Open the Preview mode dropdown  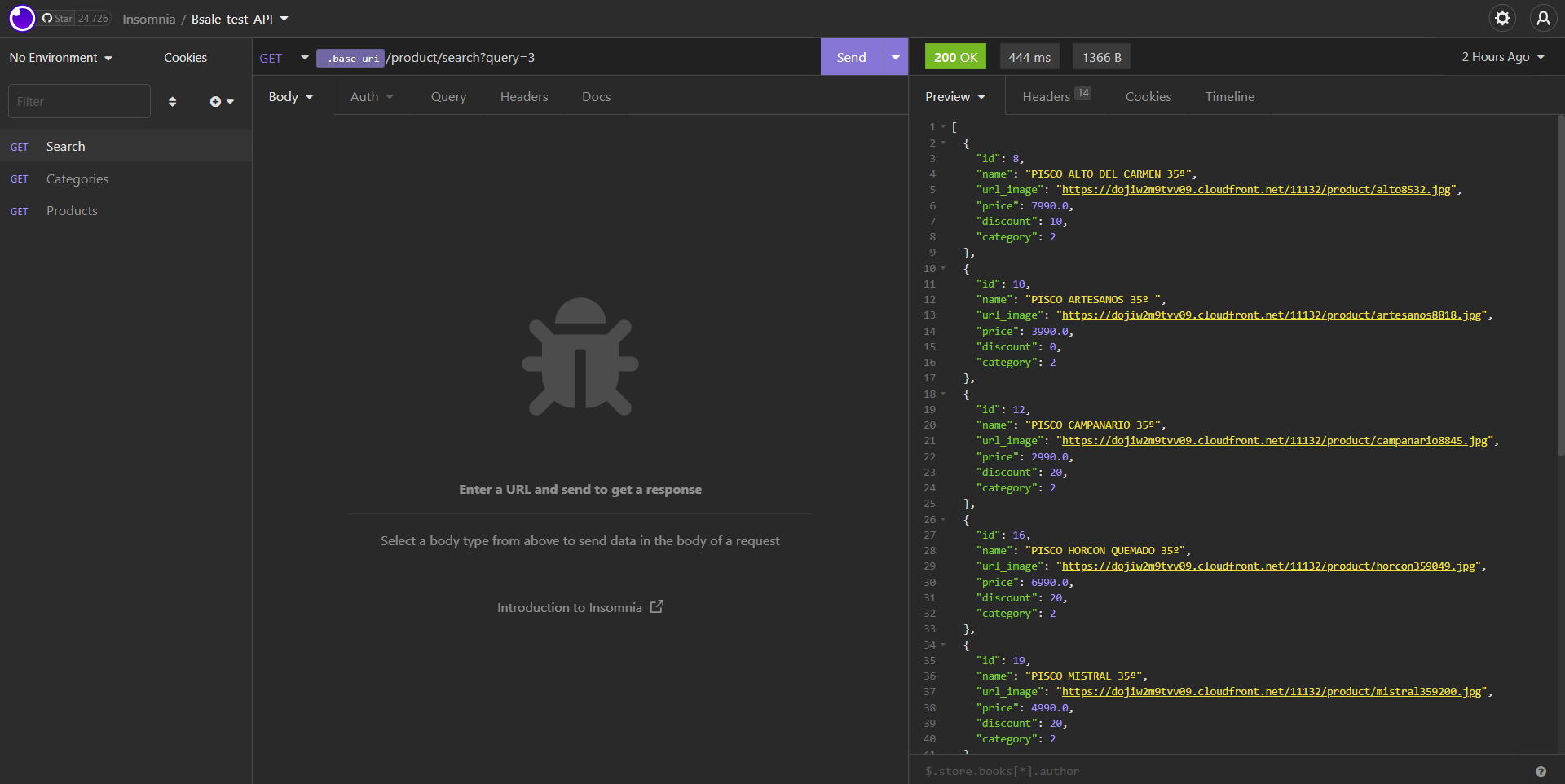coord(954,95)
